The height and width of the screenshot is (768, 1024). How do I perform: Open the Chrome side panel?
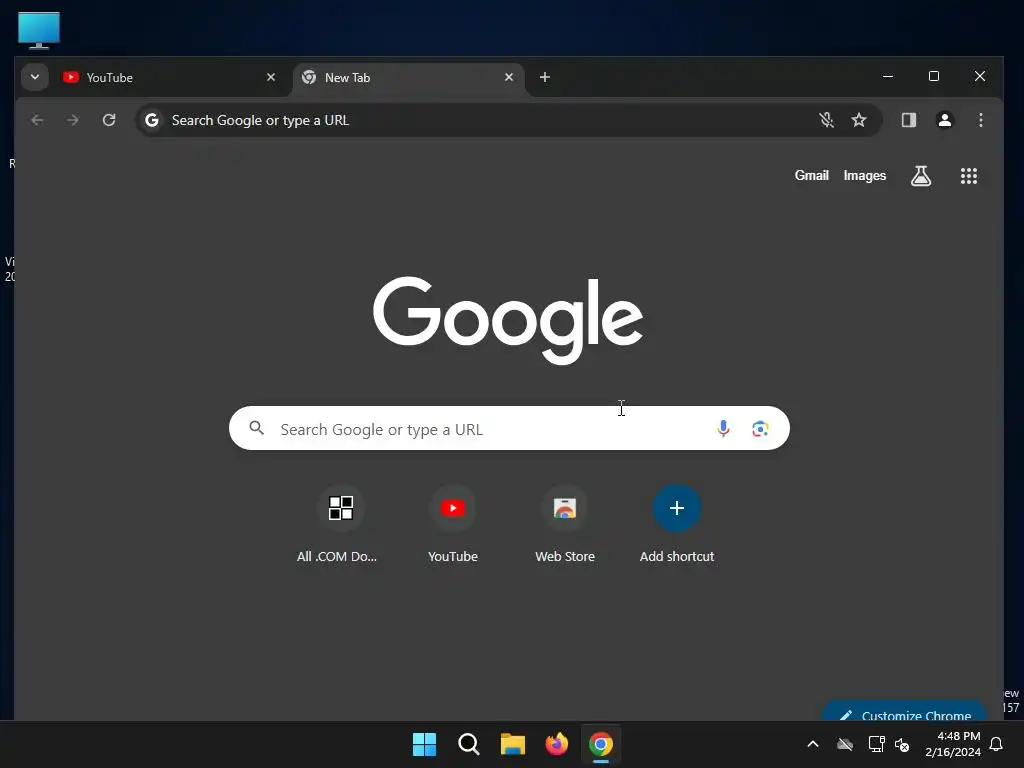click(x=908, y=120)
